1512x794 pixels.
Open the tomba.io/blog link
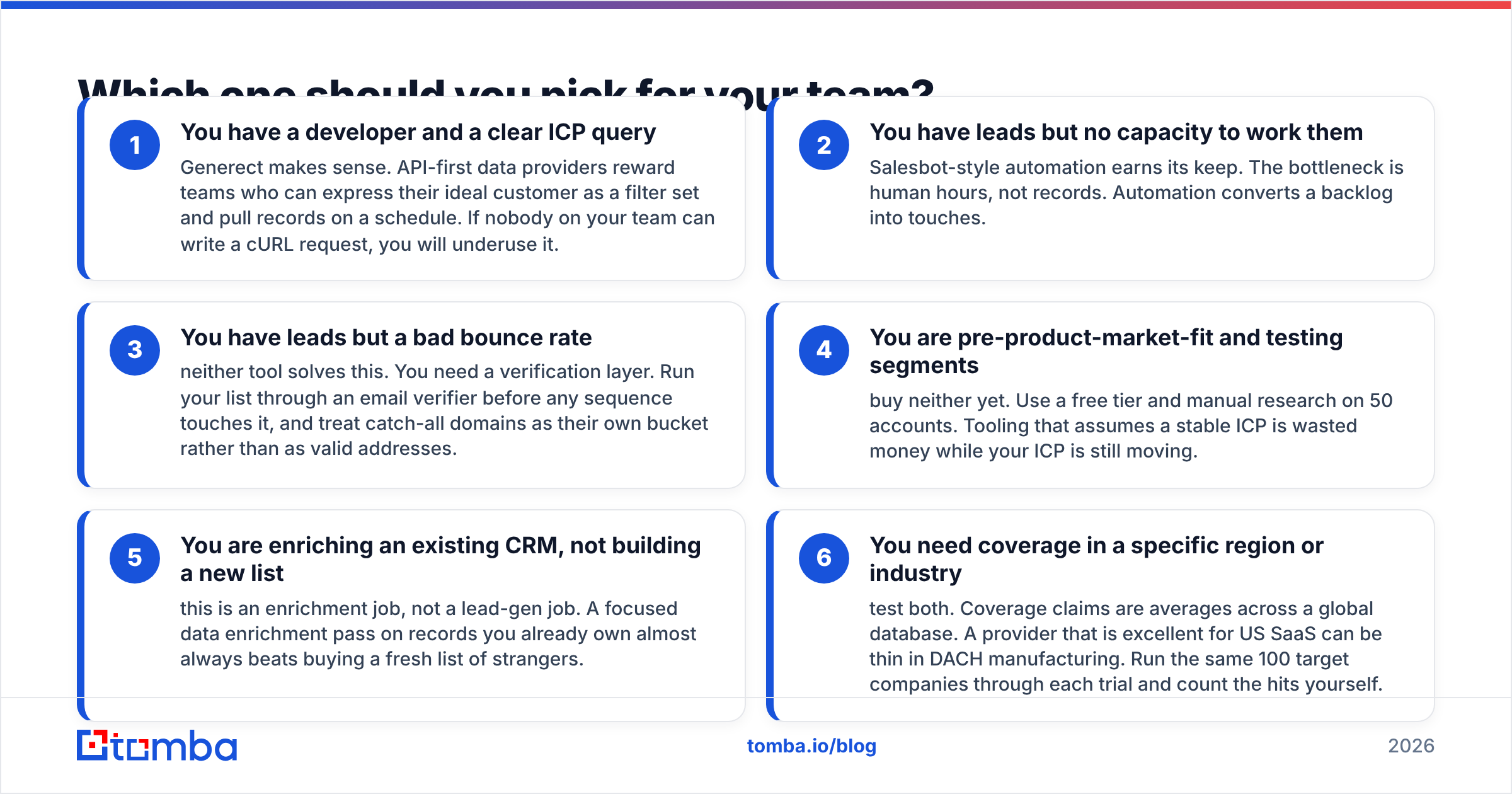pyautogui.click(x=811, y=746)
